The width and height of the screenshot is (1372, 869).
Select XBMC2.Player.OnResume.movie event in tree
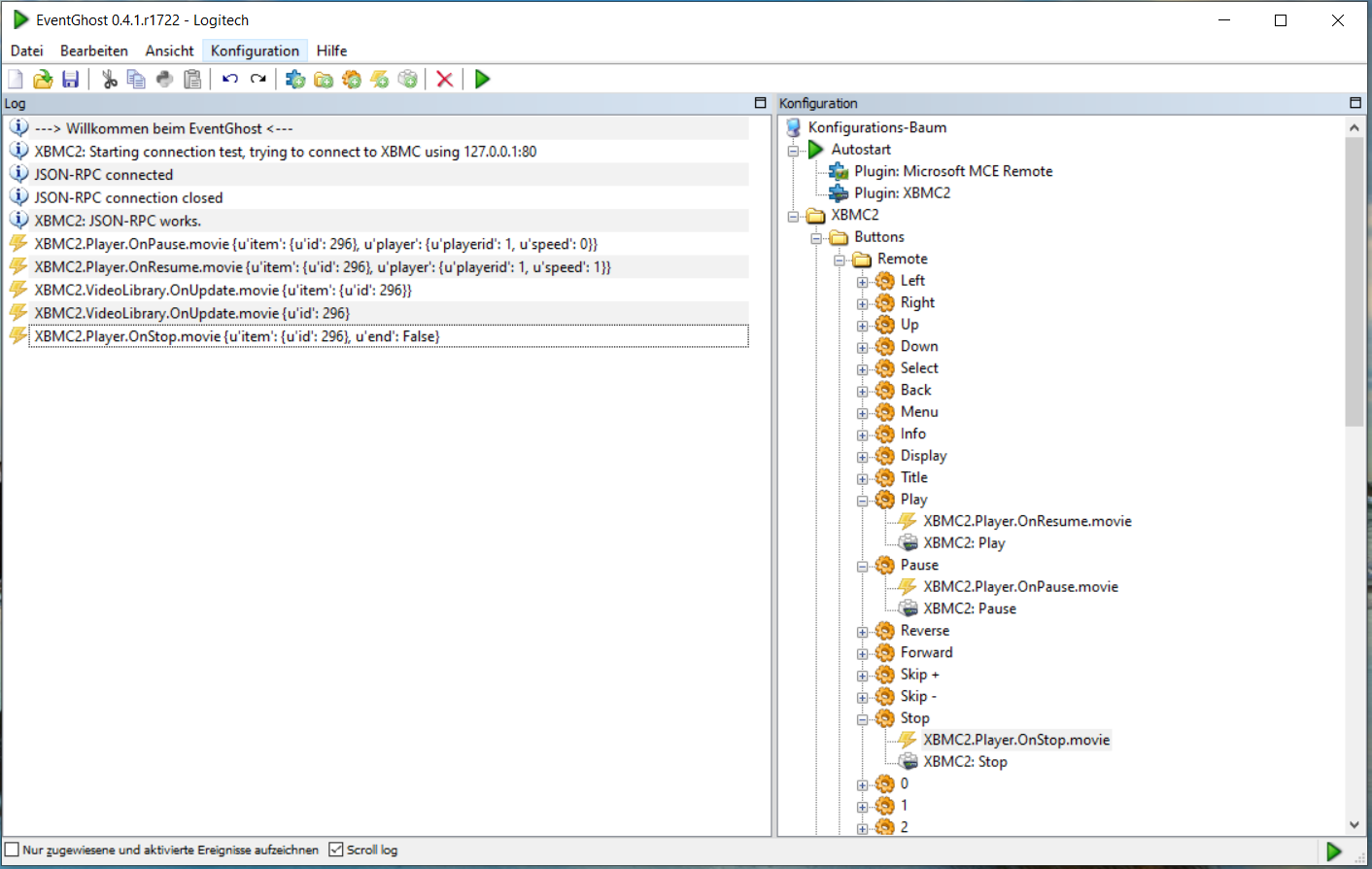[1027, 521]
